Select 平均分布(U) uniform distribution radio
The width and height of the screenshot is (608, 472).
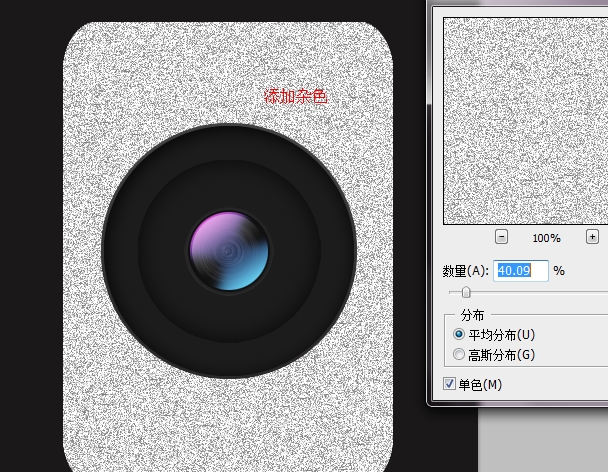(460, 335)
